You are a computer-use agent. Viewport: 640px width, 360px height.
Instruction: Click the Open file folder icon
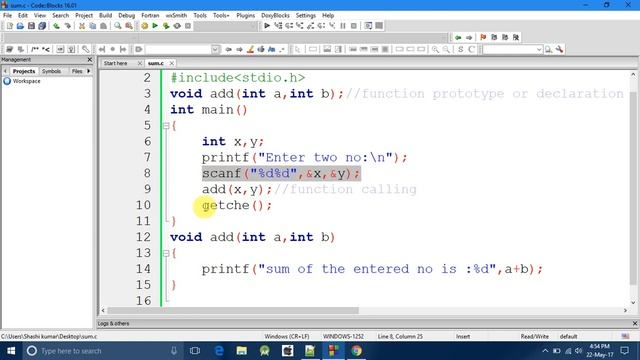20,26
